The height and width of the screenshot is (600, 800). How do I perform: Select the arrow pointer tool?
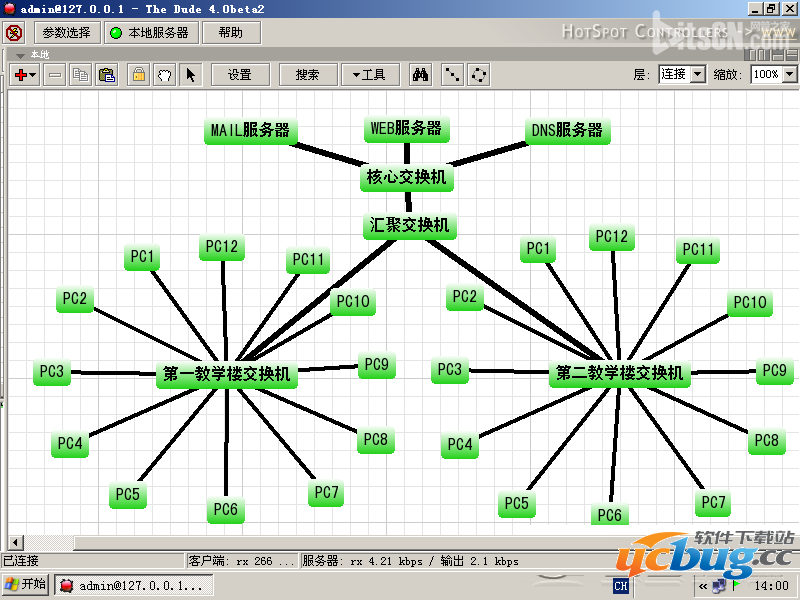click(x=191, y=74)
